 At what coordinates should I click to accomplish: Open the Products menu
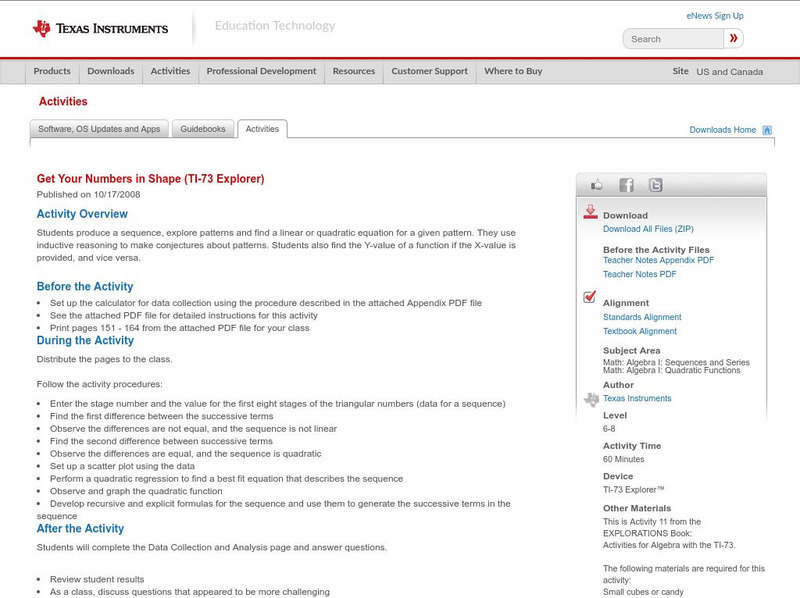coord(52,71)
